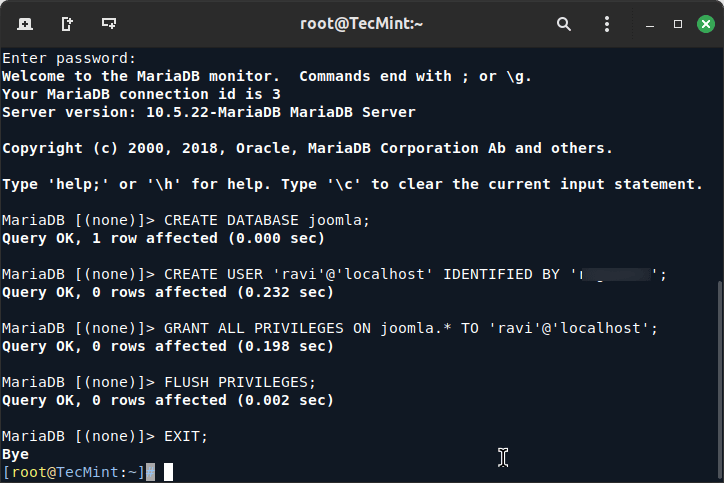Click the Server version 10.5.22-MariaDB line
Screen dimensions: 724x483
pos(208,112)
